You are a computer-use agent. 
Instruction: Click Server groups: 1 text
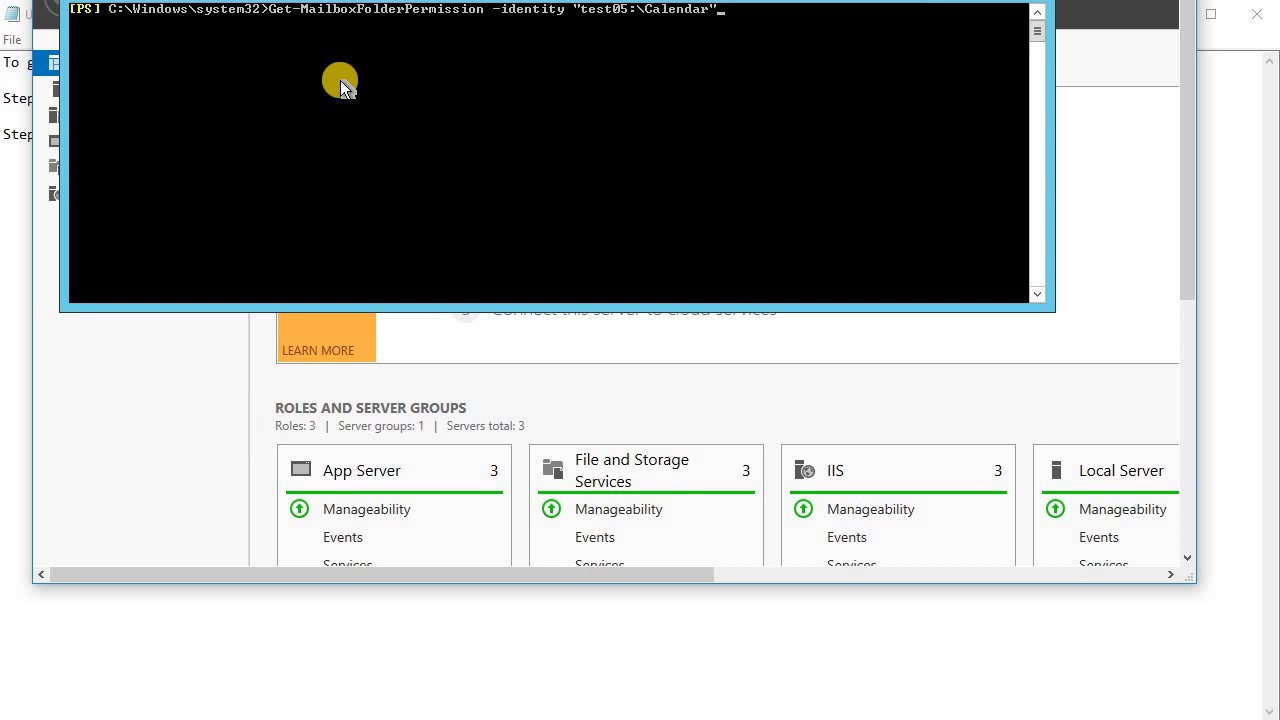(381, 426)
